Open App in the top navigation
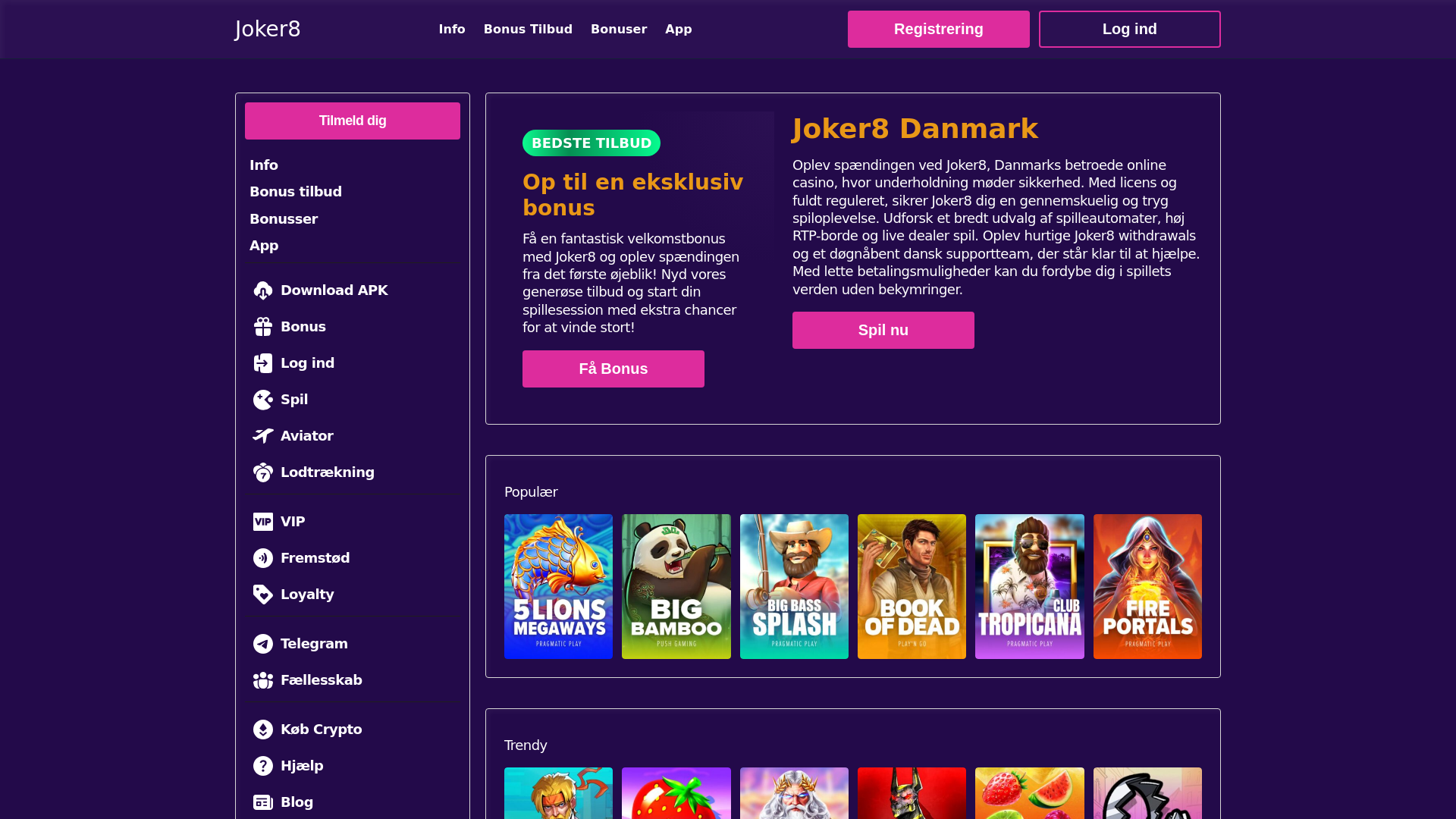Image resolution: width=1456 pixels, height=819 pixels. pyautogui.click(x=679, y=29)
